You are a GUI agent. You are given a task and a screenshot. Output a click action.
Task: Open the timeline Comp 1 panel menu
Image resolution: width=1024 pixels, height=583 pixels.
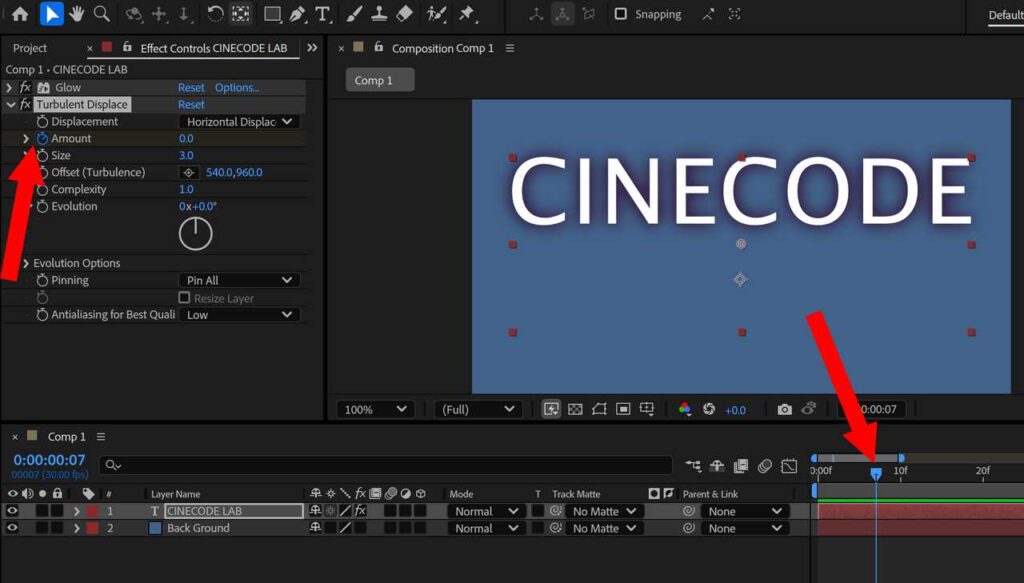(x=101, y=436)
